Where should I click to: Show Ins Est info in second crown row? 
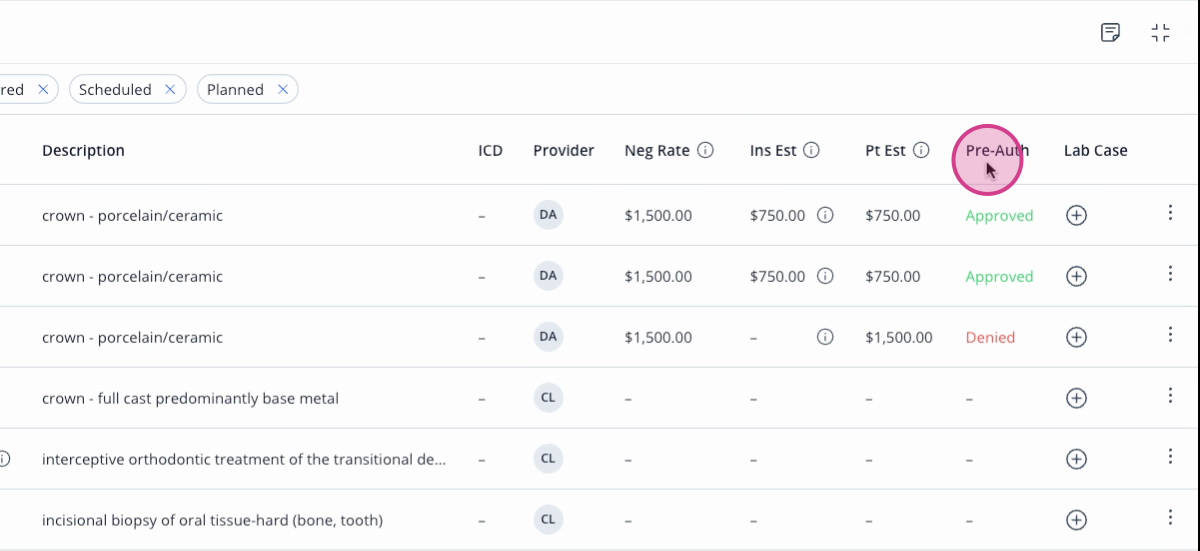(825, 276)
